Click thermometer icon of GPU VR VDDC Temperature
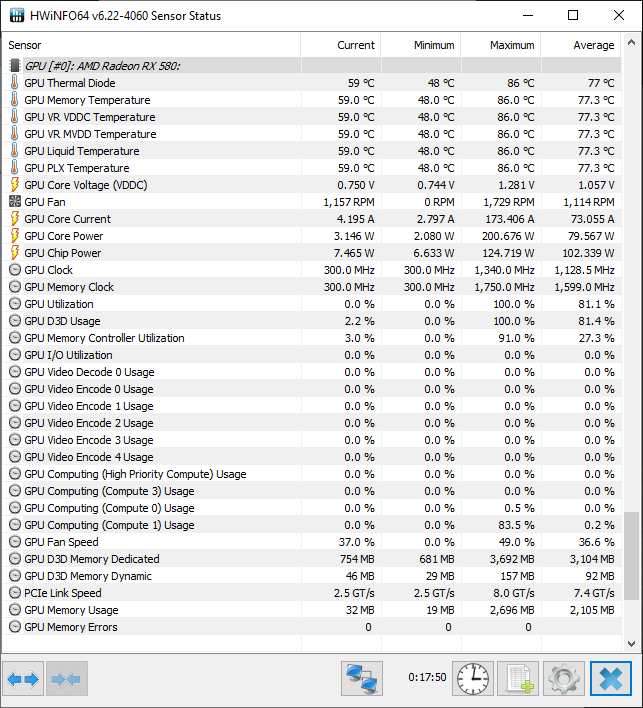 [x=15, y=117]
